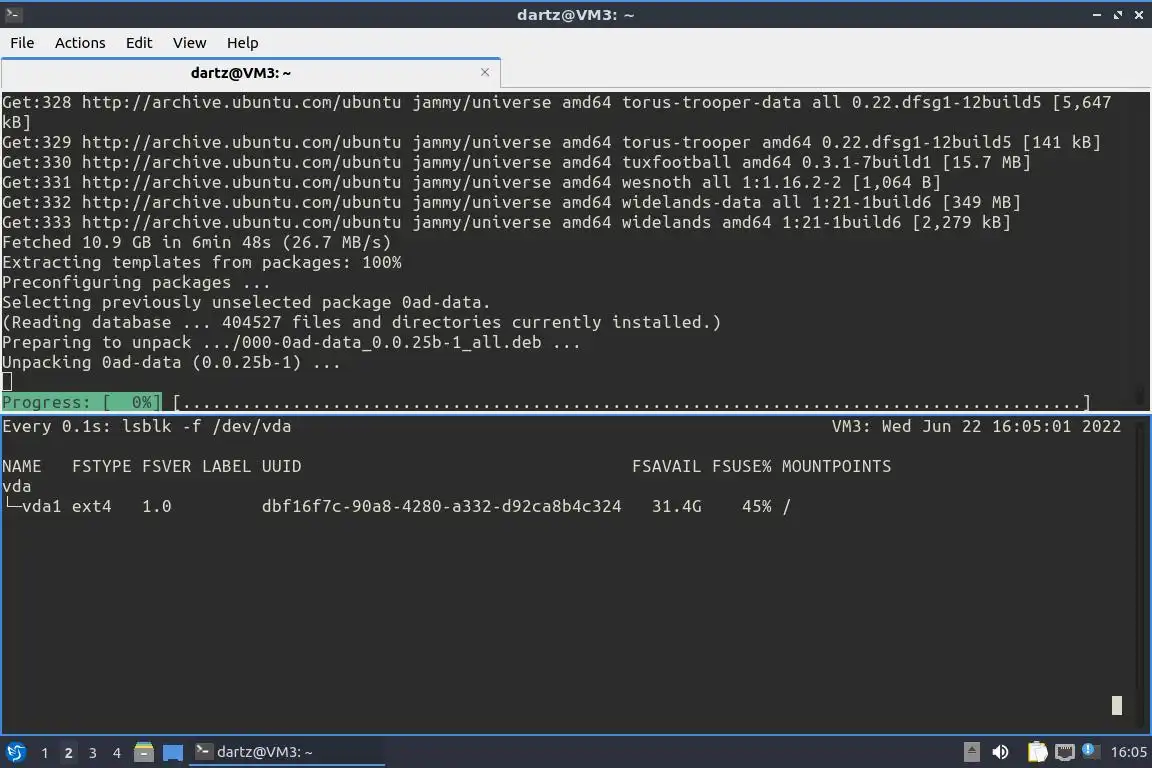The height and width of the screenshot is (768, 1152).
Task: Click the network monitor tray icon
Action: coord(1065,752)
